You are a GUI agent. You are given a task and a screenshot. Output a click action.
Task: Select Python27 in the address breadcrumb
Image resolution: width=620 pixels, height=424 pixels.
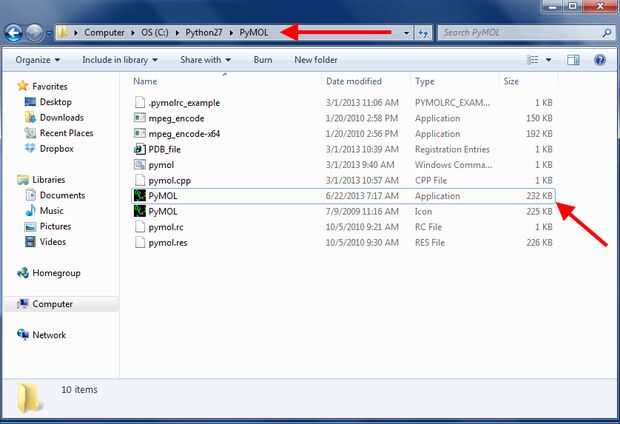[x=204, y=32]
